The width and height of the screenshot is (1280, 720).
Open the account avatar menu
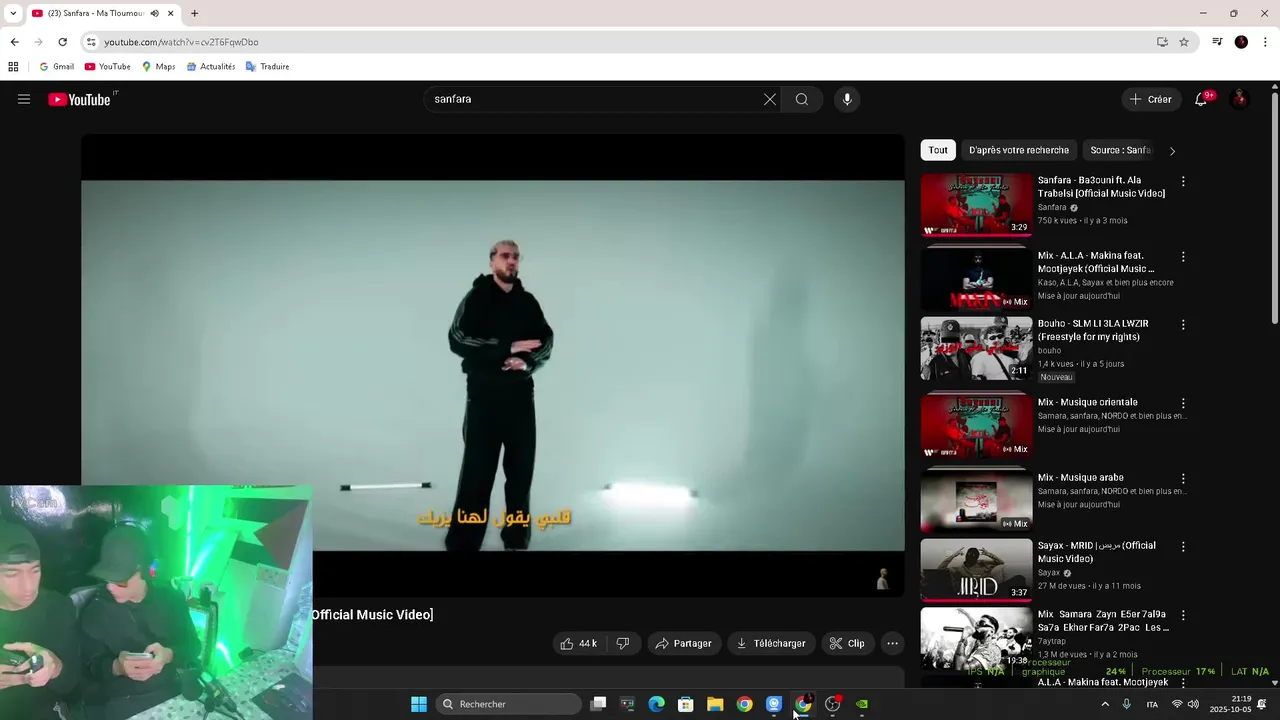[x=1240, y=99]
